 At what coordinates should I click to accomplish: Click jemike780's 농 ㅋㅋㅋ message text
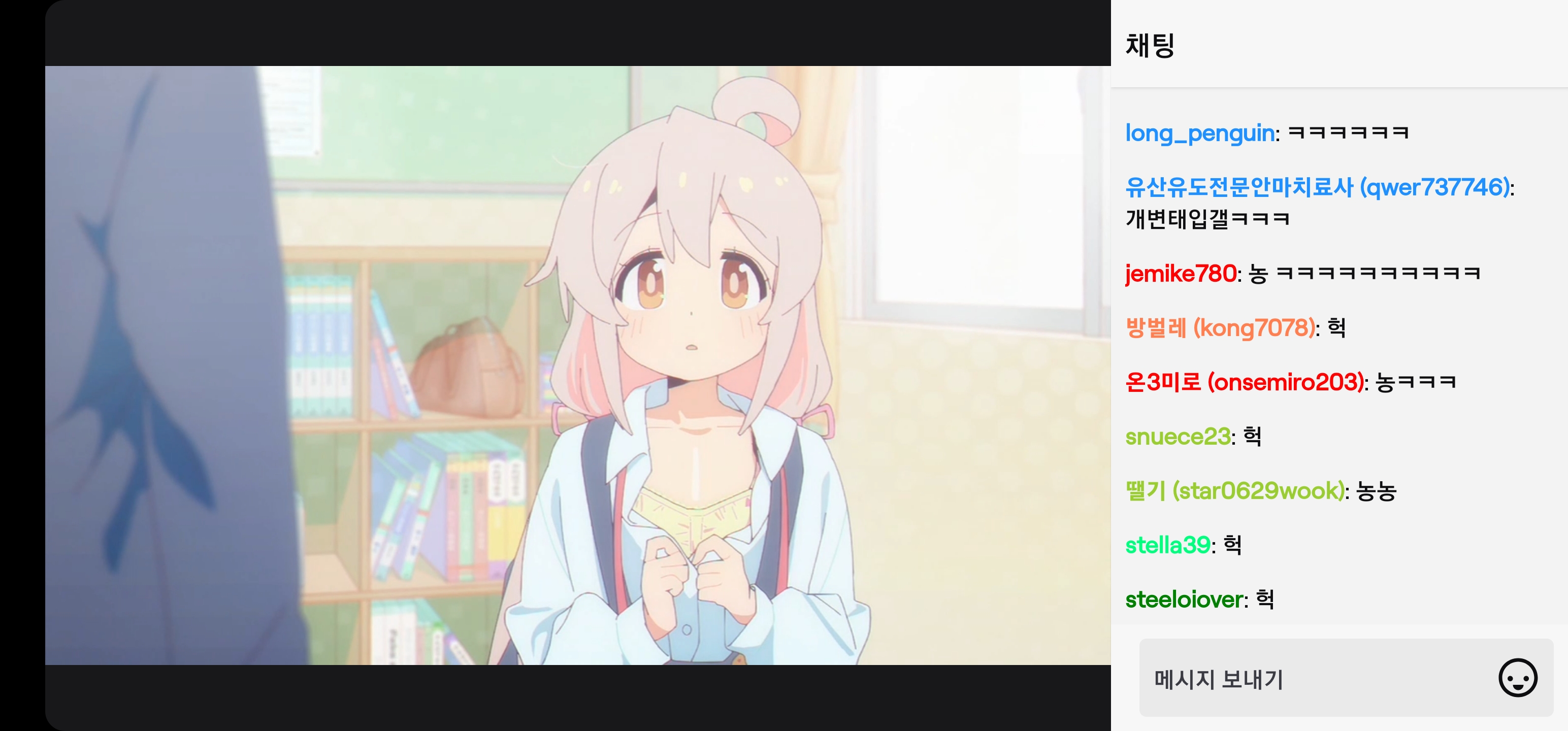click(x=1364, y=273)
